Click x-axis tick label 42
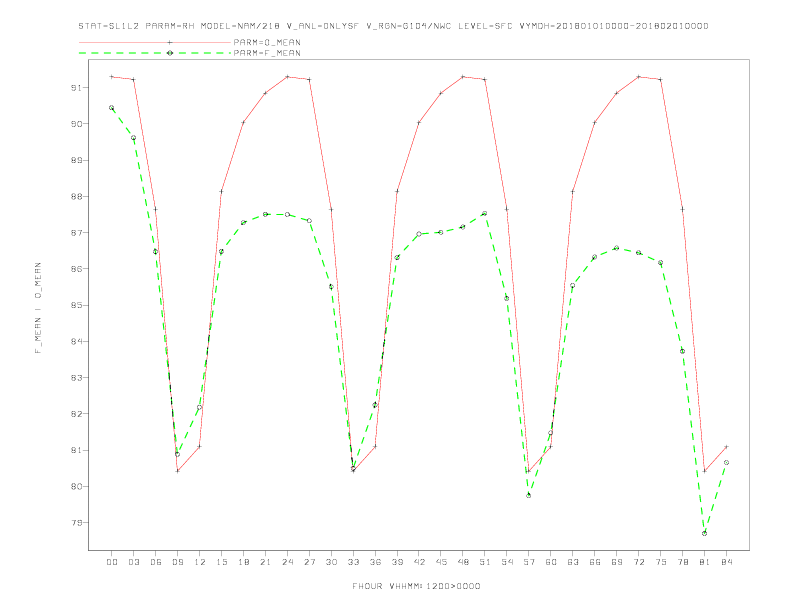 point(419,562)
